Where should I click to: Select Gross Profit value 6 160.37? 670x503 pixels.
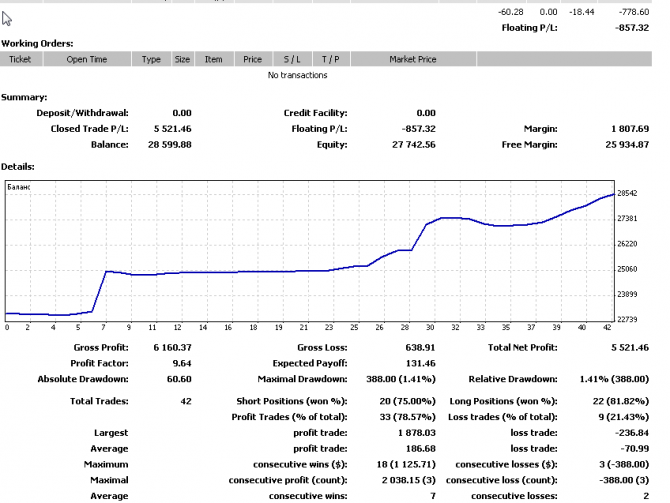pos(172,348)
